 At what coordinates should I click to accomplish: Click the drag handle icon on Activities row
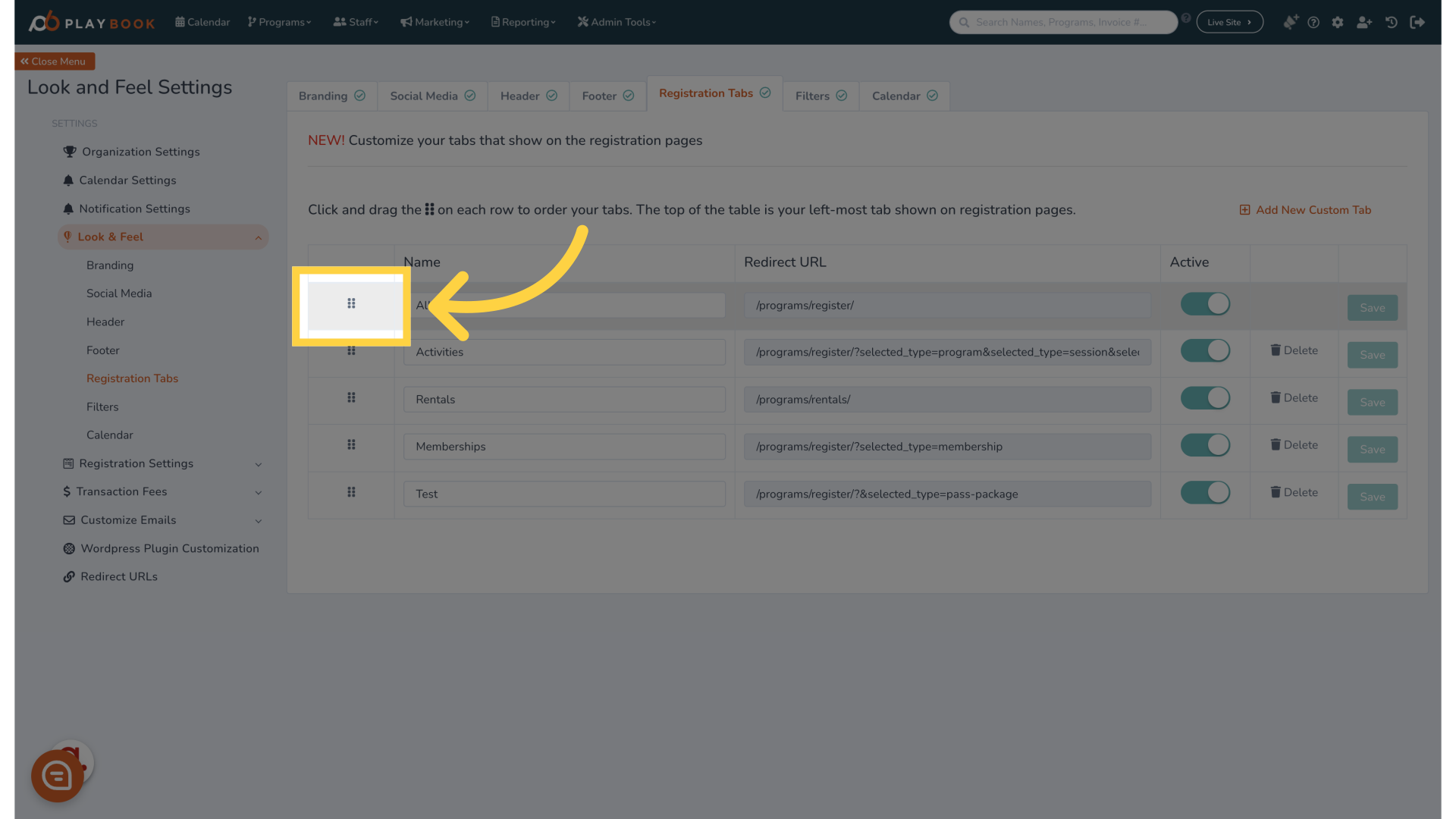pos(351,350)
